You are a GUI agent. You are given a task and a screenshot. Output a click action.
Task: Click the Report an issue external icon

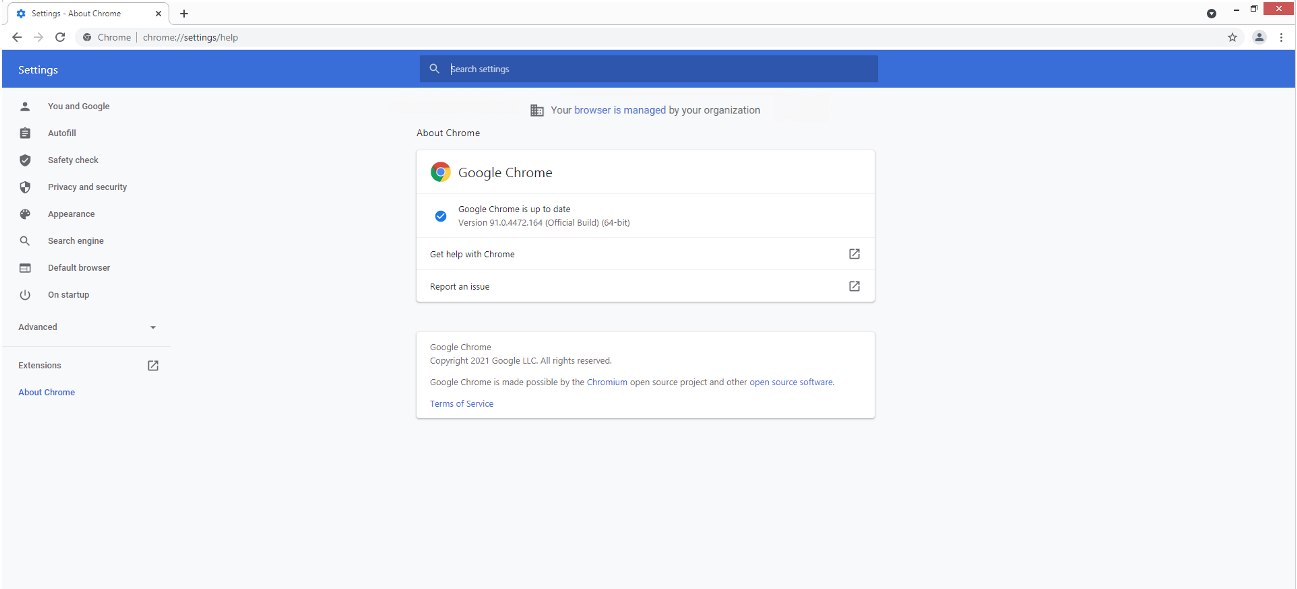[854, 286]
